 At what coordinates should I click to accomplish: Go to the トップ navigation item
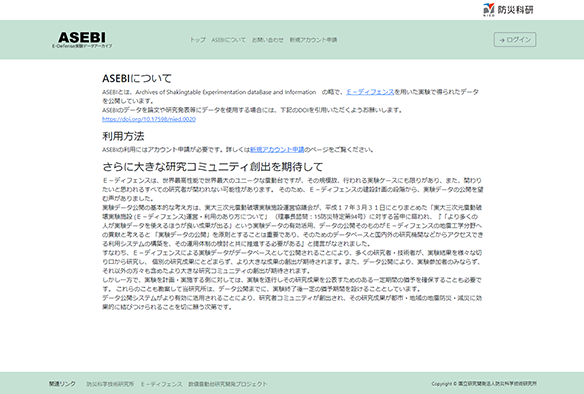tap(198, 40)
